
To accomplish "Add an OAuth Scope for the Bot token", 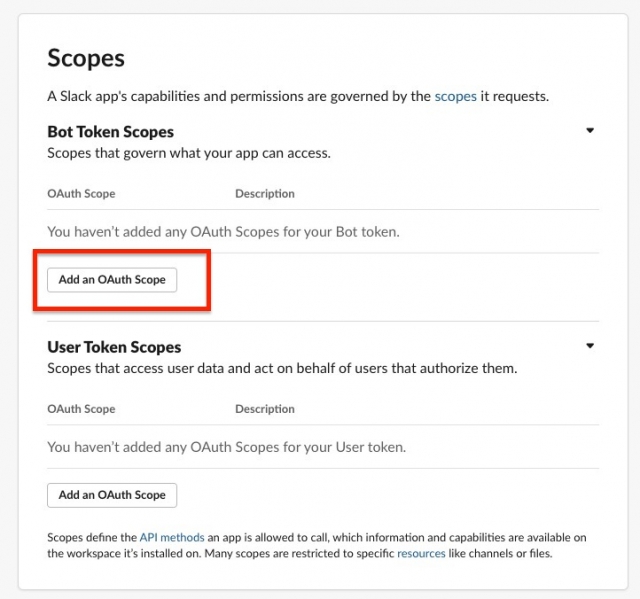I will (x=112, y=280).
